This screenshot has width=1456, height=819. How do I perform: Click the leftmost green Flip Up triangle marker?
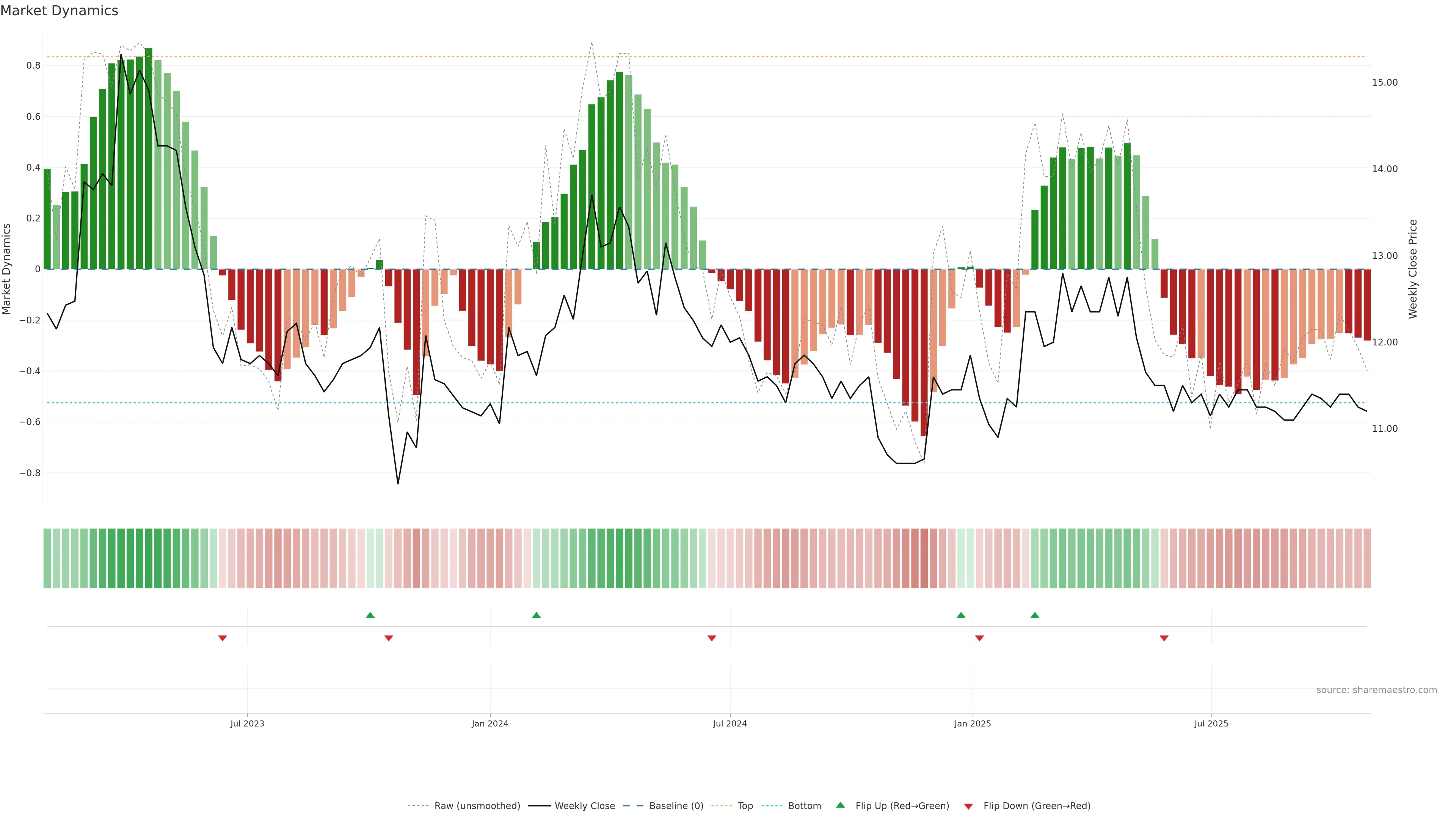click(370, 615)
